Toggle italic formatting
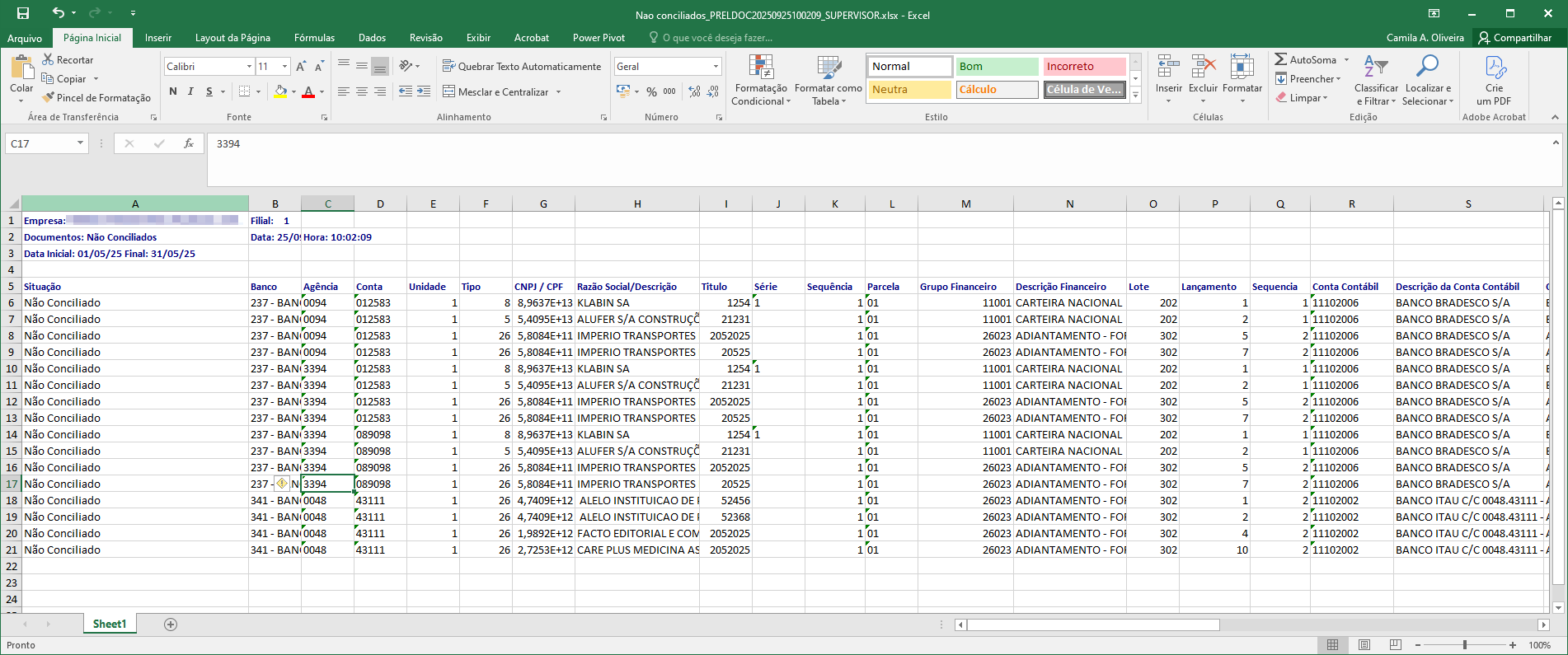 [x=191, y=91]
